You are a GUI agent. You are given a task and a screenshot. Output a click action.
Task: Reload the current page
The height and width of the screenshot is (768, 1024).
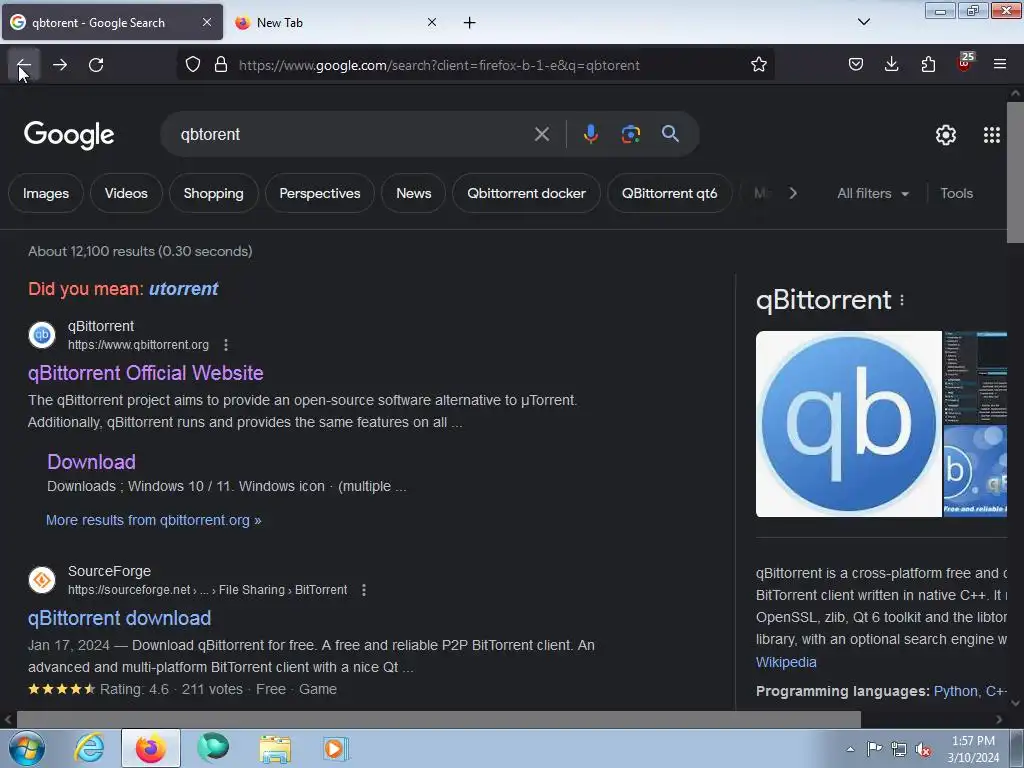tap(96, 65)
